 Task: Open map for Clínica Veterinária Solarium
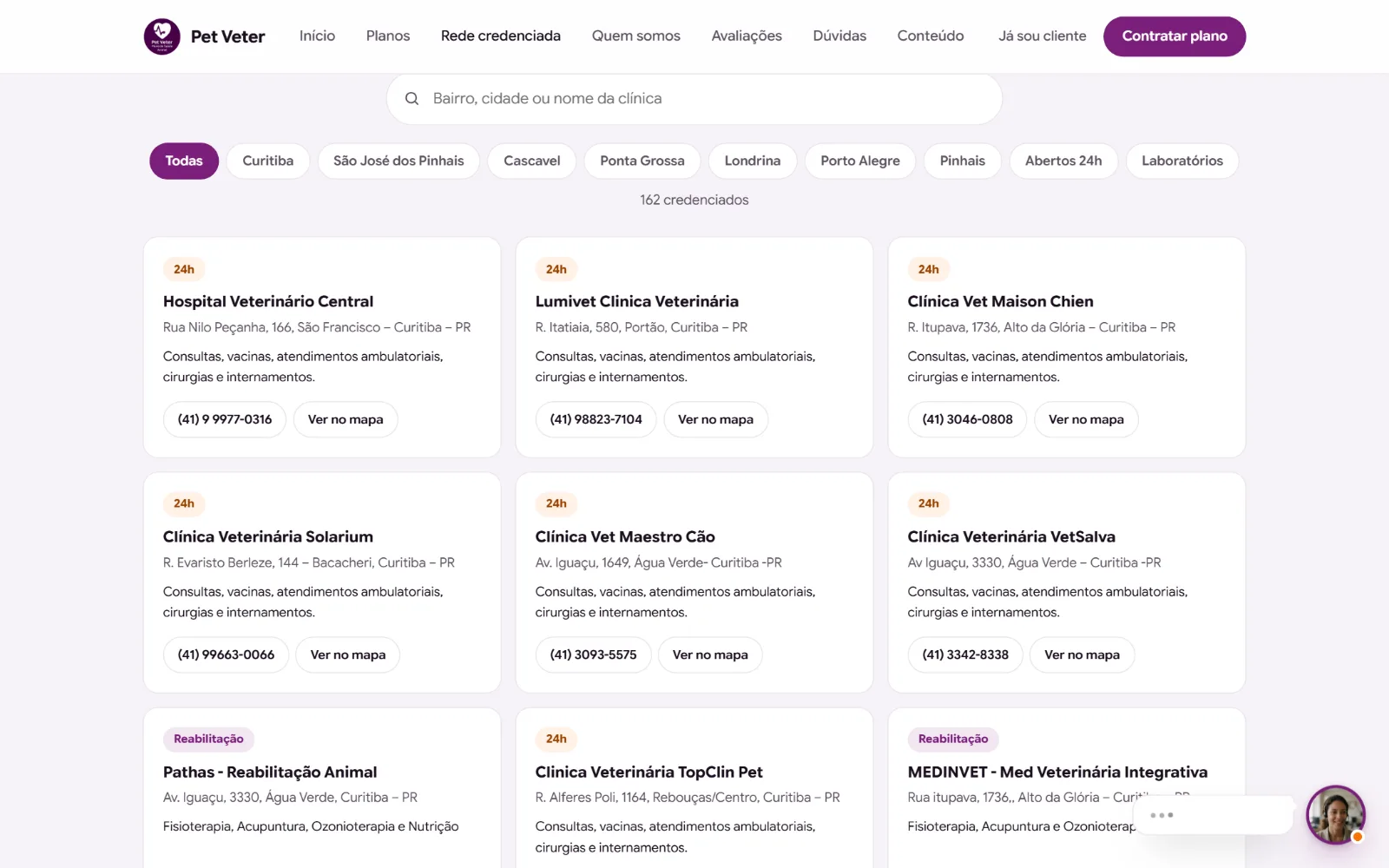(348, 655)
